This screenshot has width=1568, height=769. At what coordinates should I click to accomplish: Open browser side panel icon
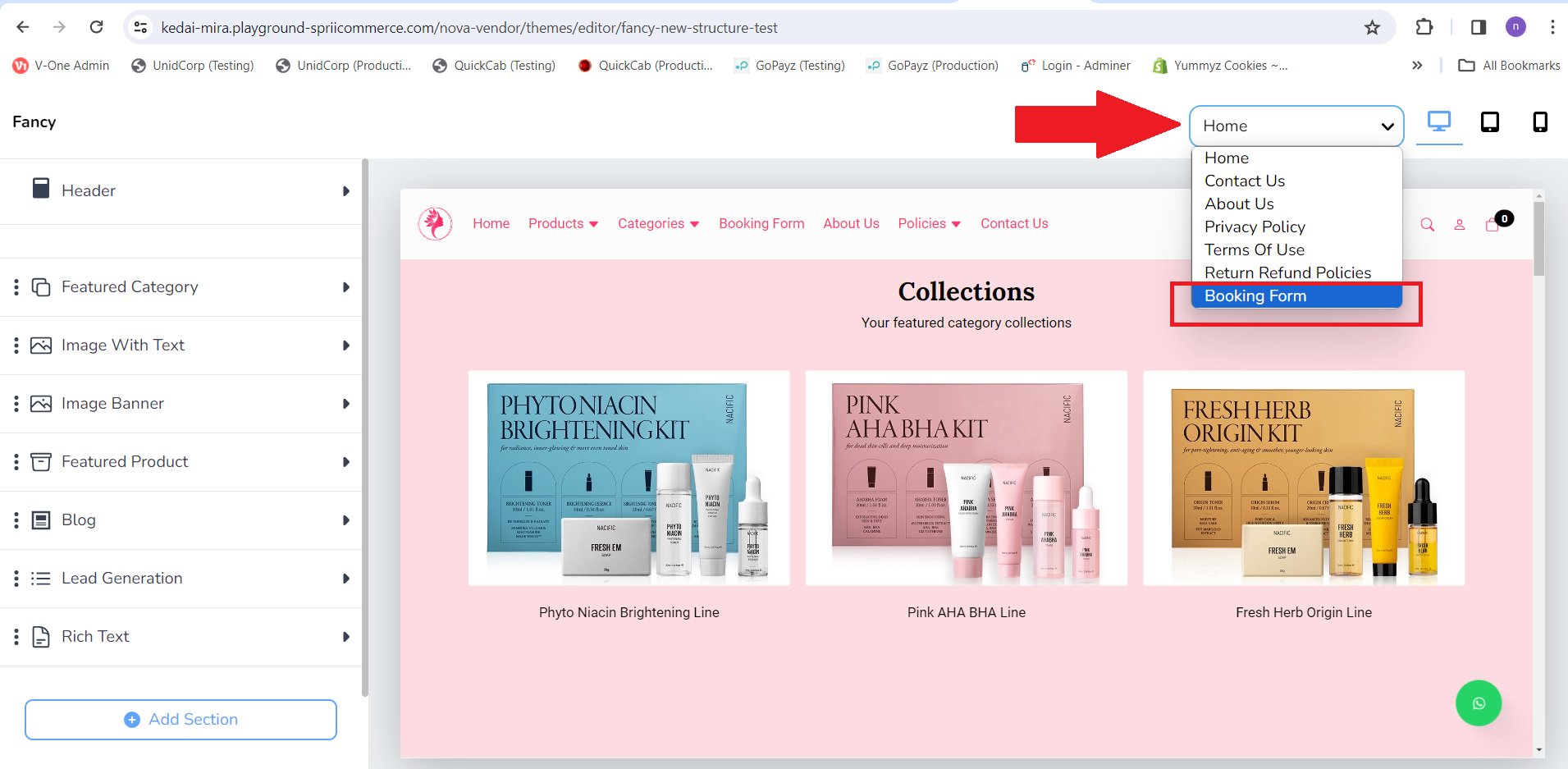[x=1478, y=27]
